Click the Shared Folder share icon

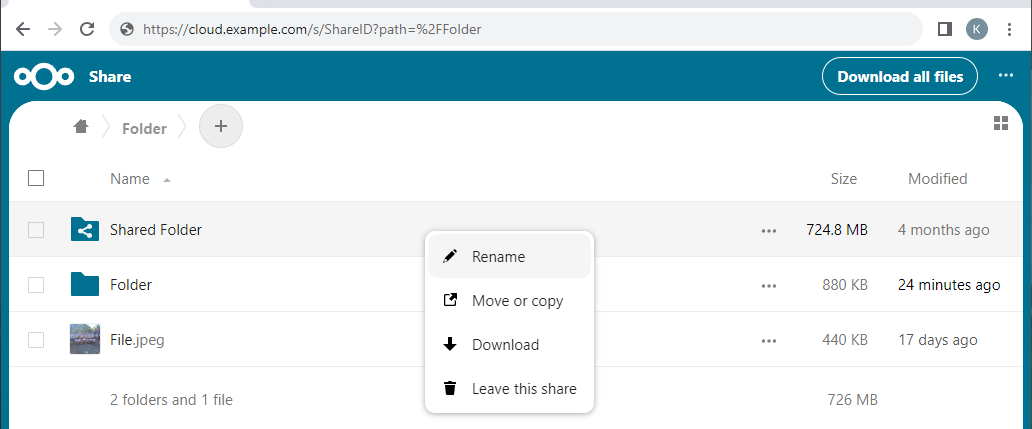[85, 230]
